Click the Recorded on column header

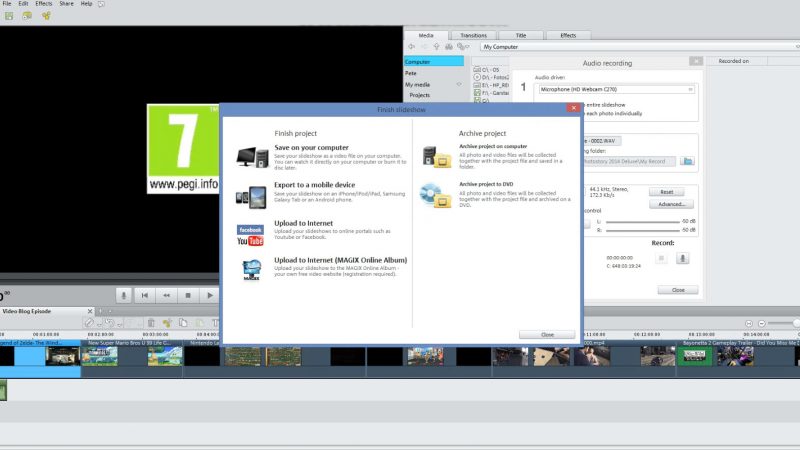[x=734, y=61]
